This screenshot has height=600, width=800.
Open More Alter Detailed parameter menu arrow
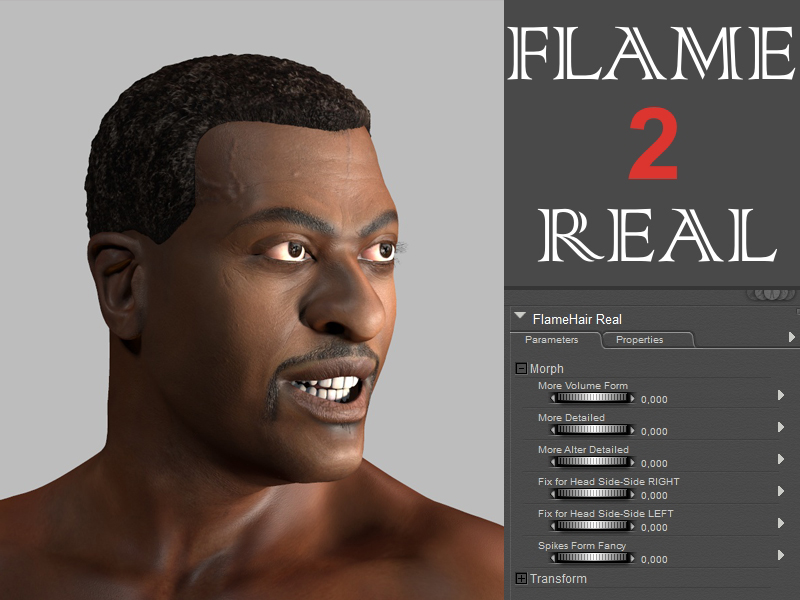click(781, 459)
